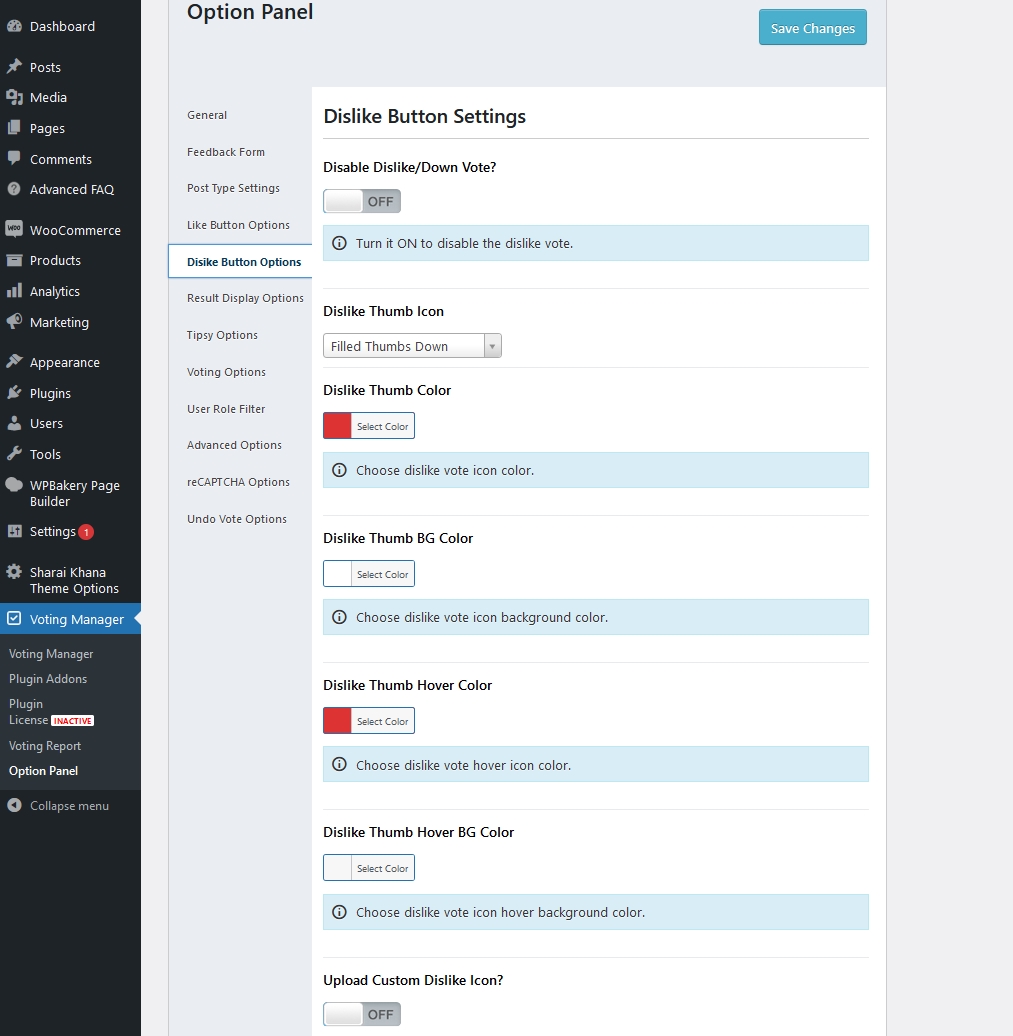Click the Plugins icon in sidebar
1013x1036 pixels.
(x=17, y=393)
